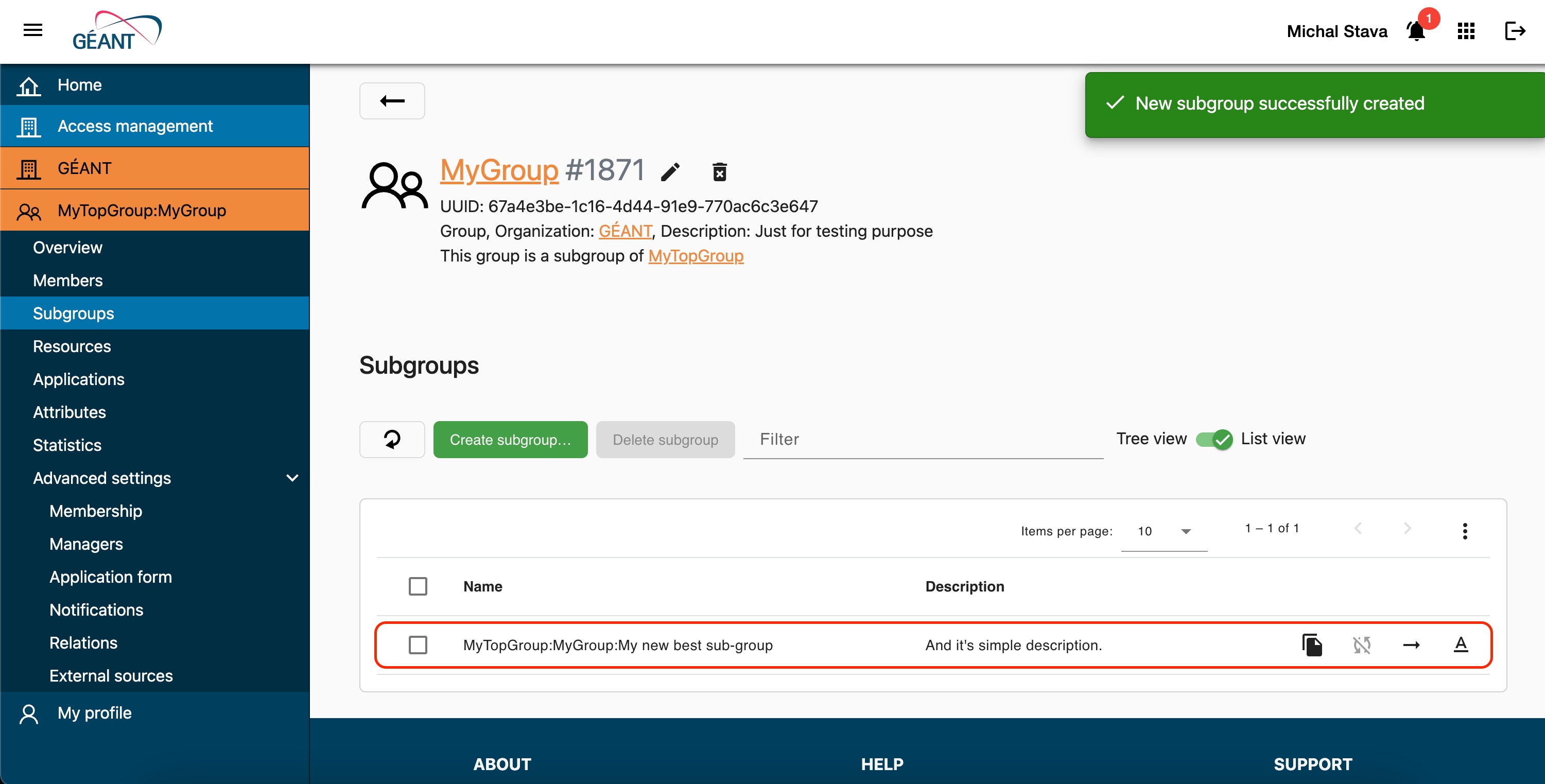Click the GÉANT organization icon in sidebar
The height and width of the screenshot is (784, 1545).
pyautogui.click(x=28, y=168)
